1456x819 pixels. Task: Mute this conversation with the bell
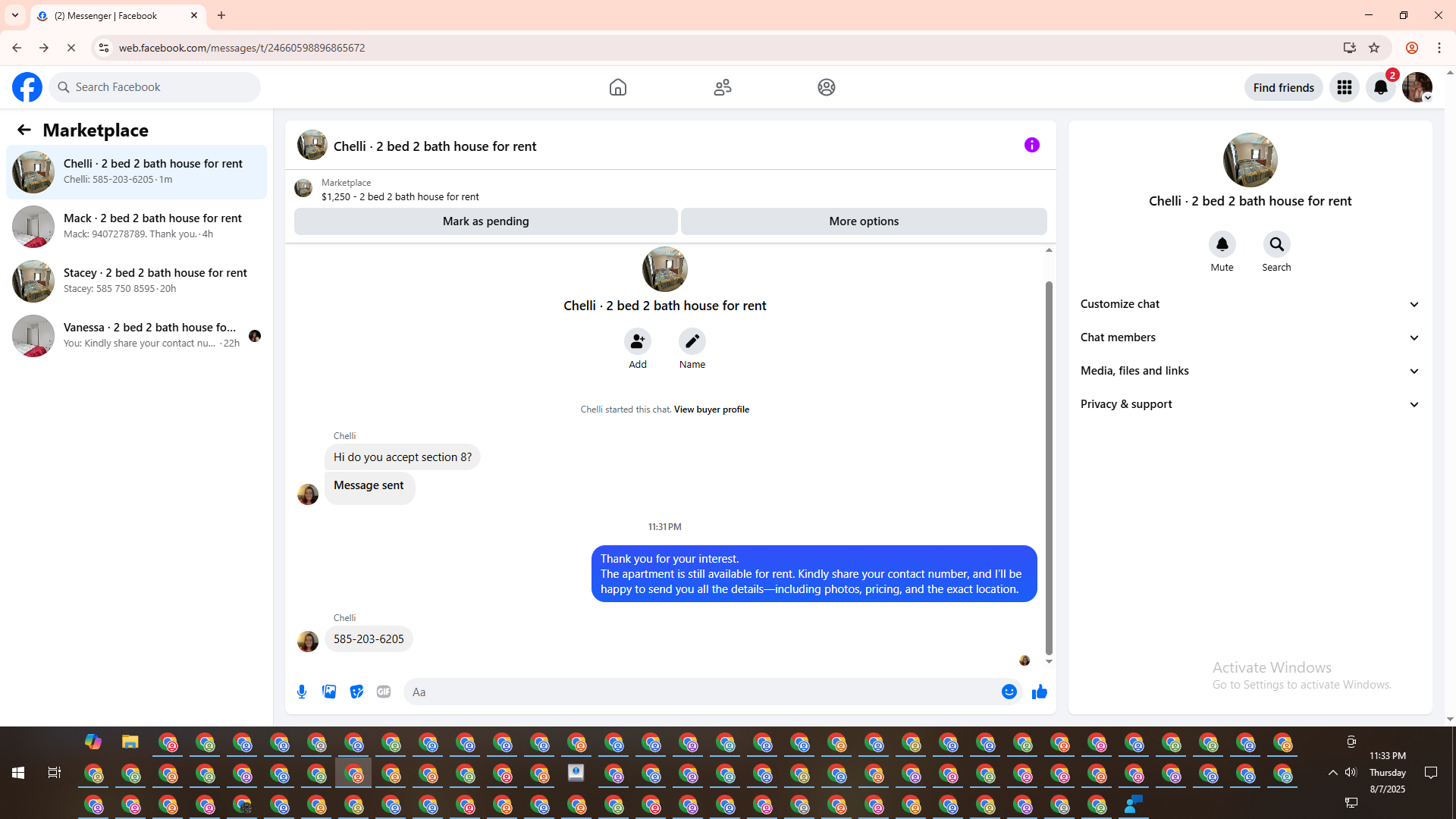tap(1222, 244)
